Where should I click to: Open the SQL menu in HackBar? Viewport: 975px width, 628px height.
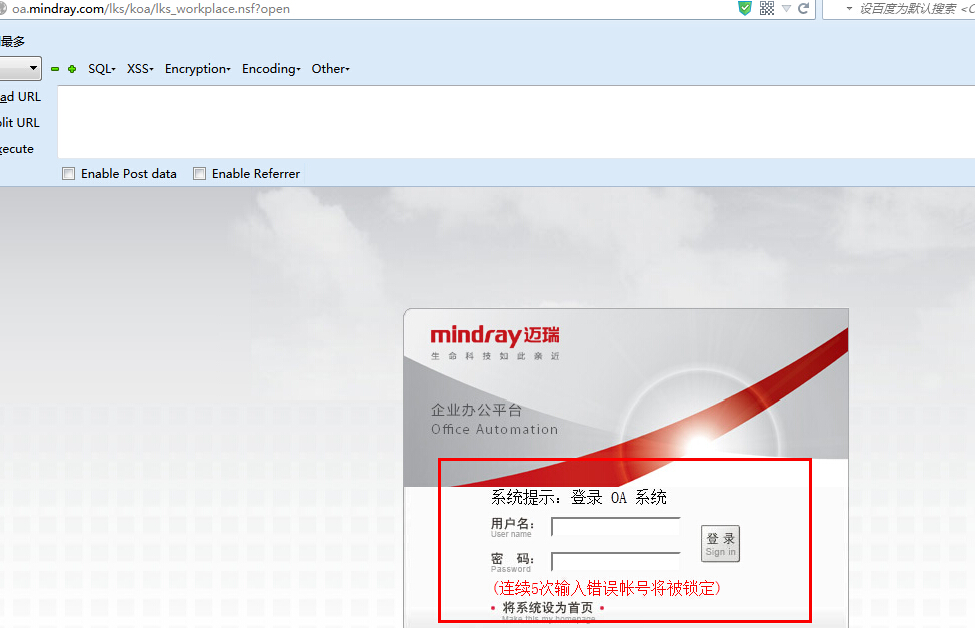click(102, 69)
